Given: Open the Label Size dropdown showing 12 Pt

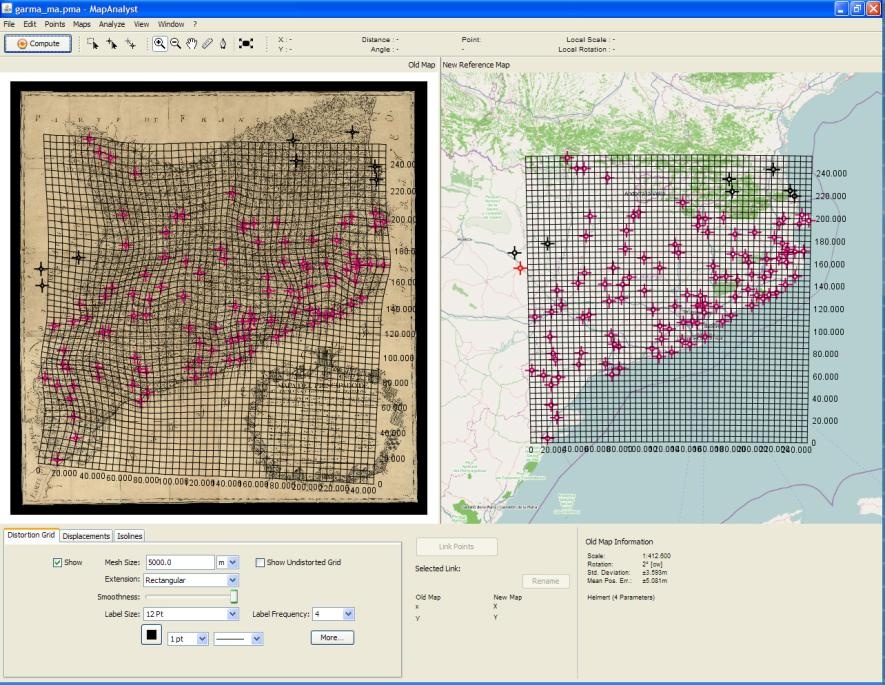Looking at the screenshot, I should click(191, 614).
